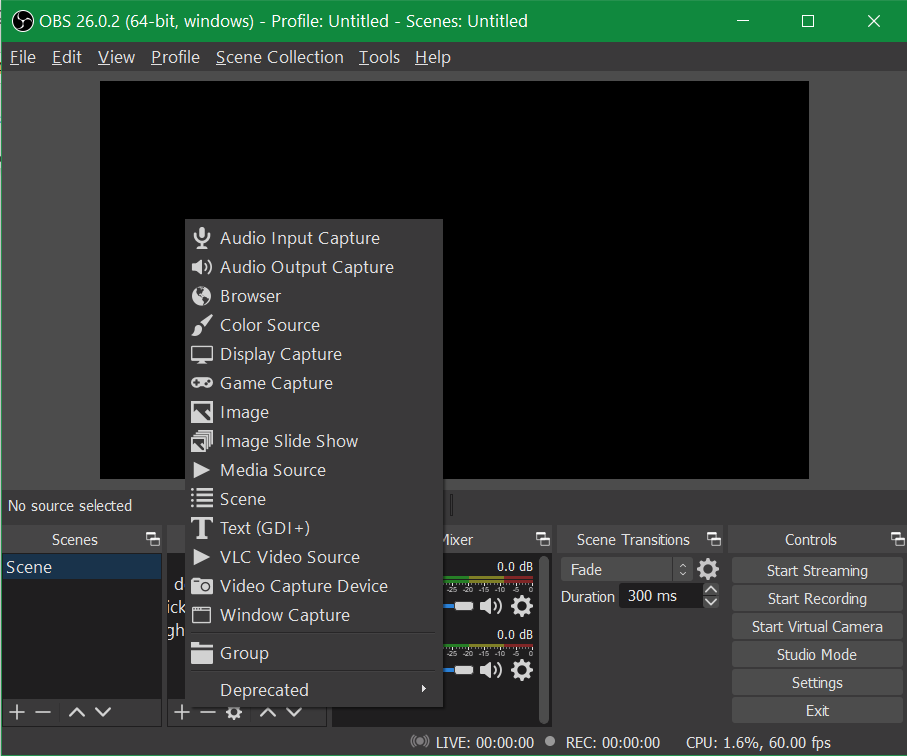
Task: Click the Media Source play icon
Action: point(201,470)
